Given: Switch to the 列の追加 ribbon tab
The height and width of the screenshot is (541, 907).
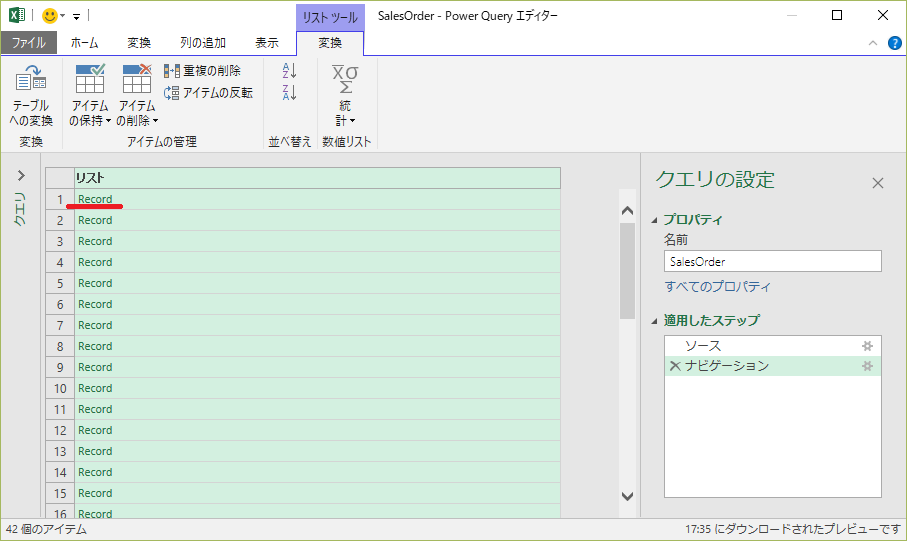Looking at the screenshot, I should coord(203,43).
